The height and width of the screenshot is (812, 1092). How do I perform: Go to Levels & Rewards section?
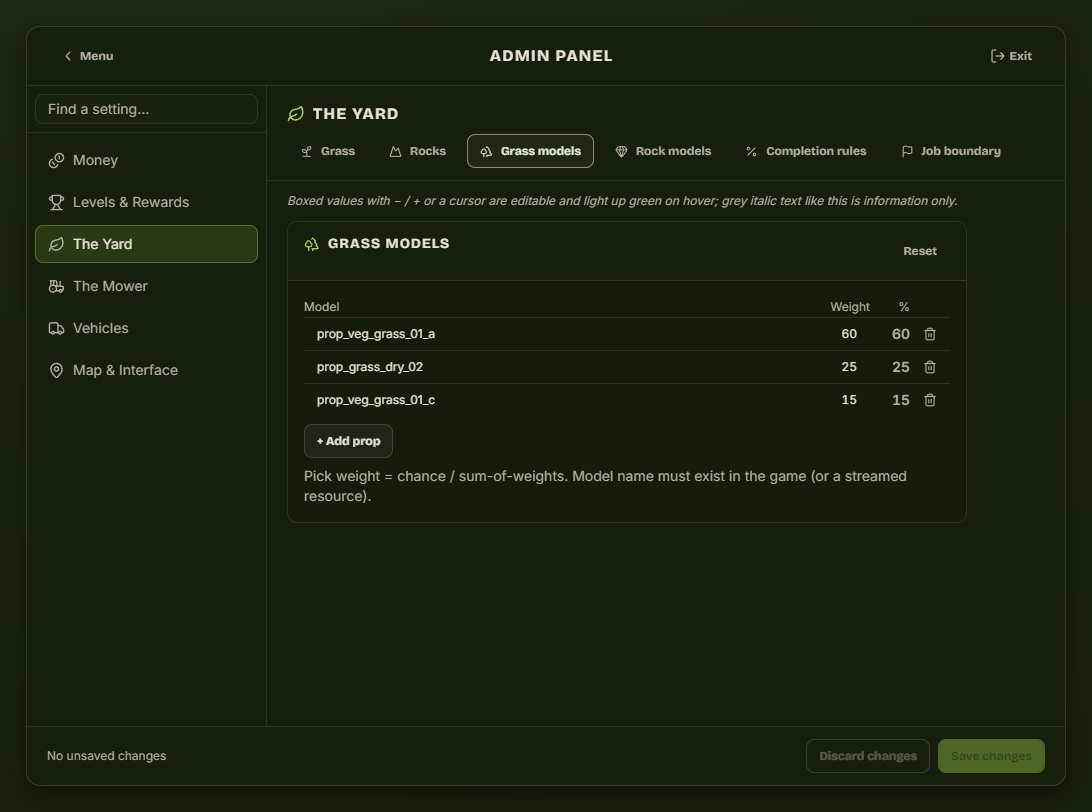146,202
